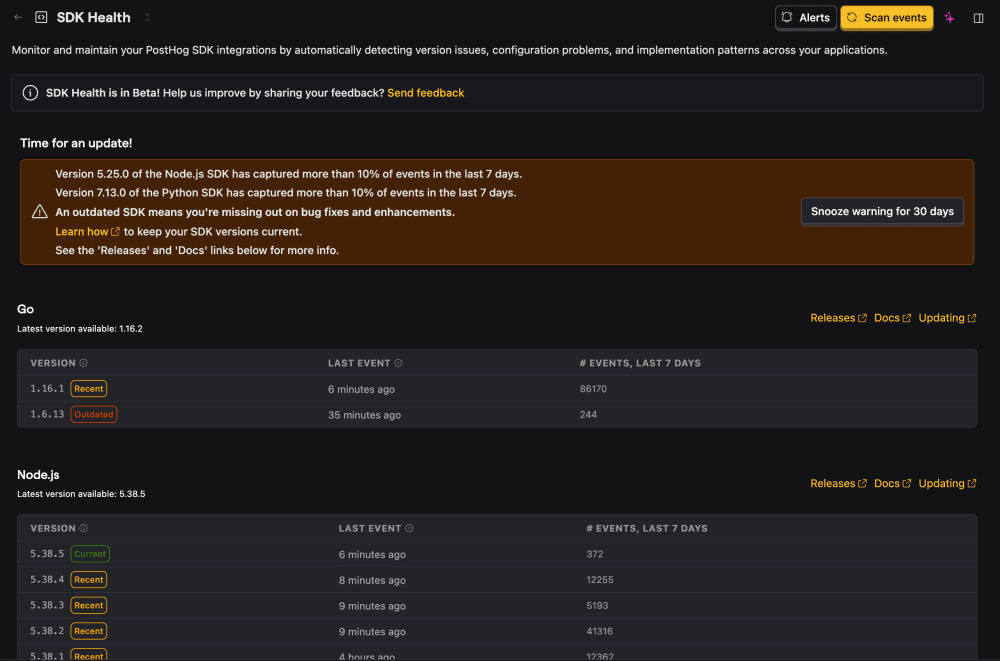Click info icon beside Go LAST EVENT header
The width and height of the screenshot is (1000, 661).
tap(398, 363)
